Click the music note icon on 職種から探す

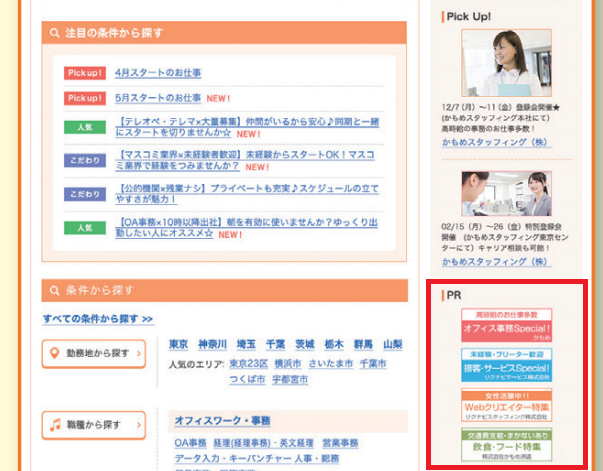[x=57, y=425]
